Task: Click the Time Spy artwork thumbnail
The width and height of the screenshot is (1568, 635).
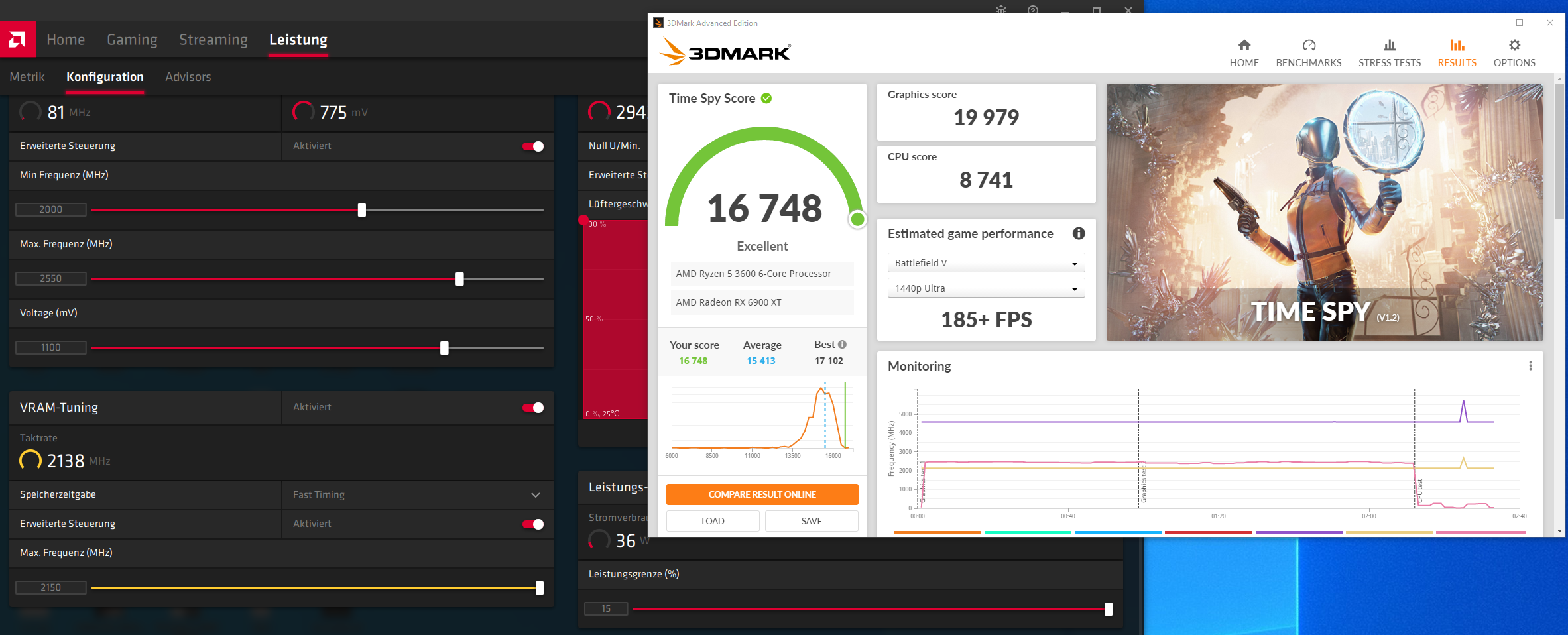Action: (x=1325, y=212)
